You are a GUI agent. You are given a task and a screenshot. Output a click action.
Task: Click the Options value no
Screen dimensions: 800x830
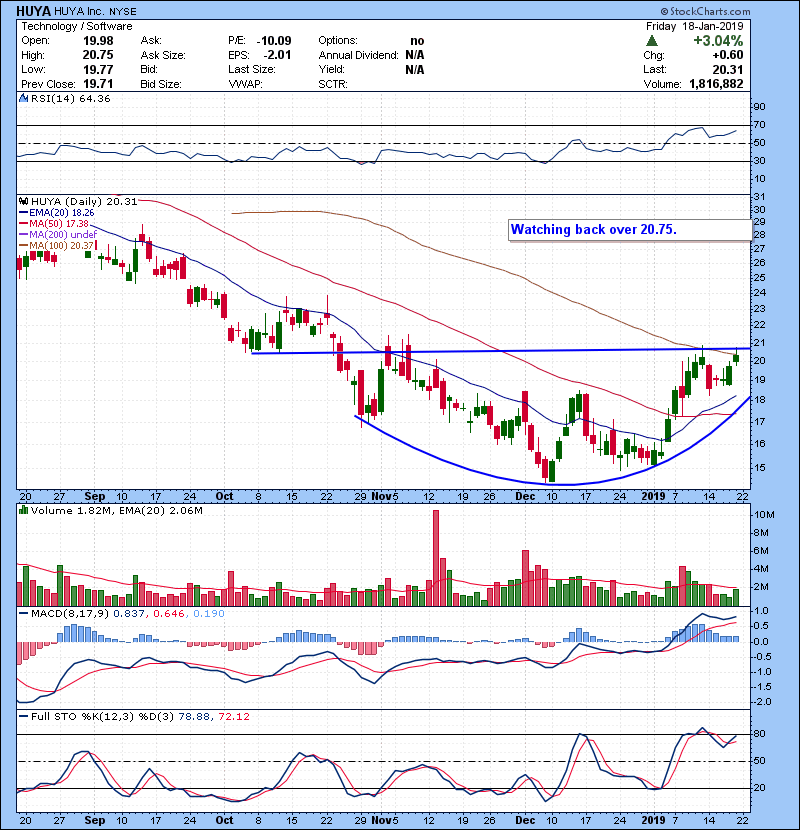[417, 41]
